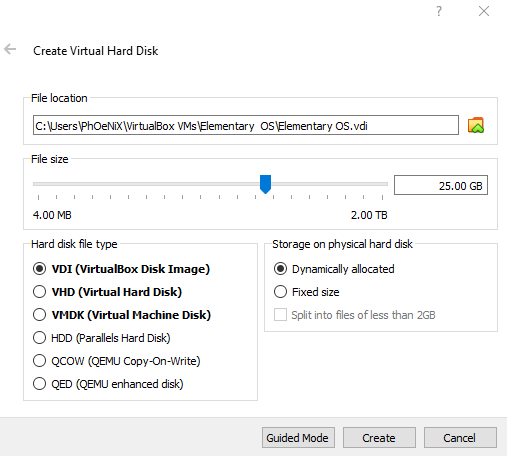Click the Create button
Screen dimensions: 507x456
[379, 438]
